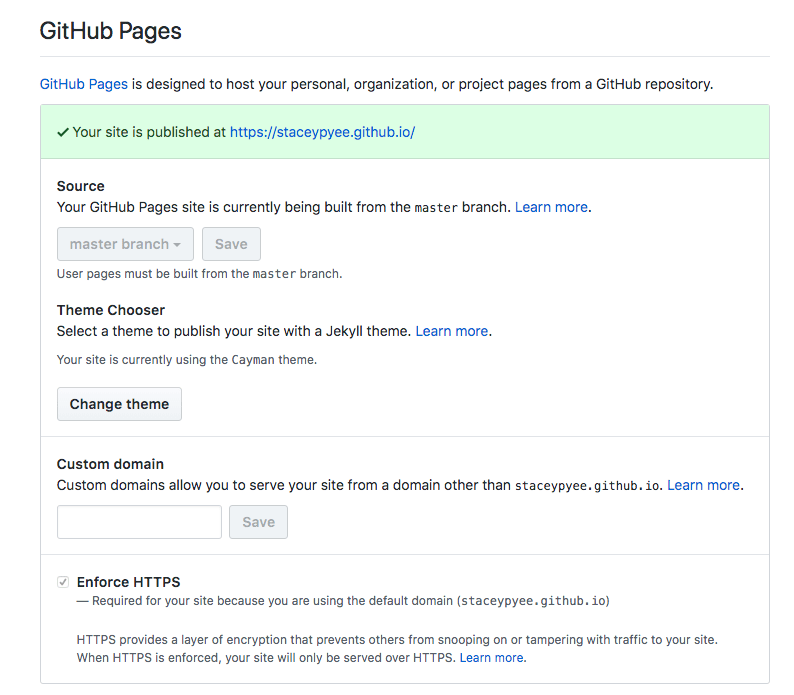Open Learn more link about Jekyll themes
Viewport: 794px width, 695px height.
[452, 331]
